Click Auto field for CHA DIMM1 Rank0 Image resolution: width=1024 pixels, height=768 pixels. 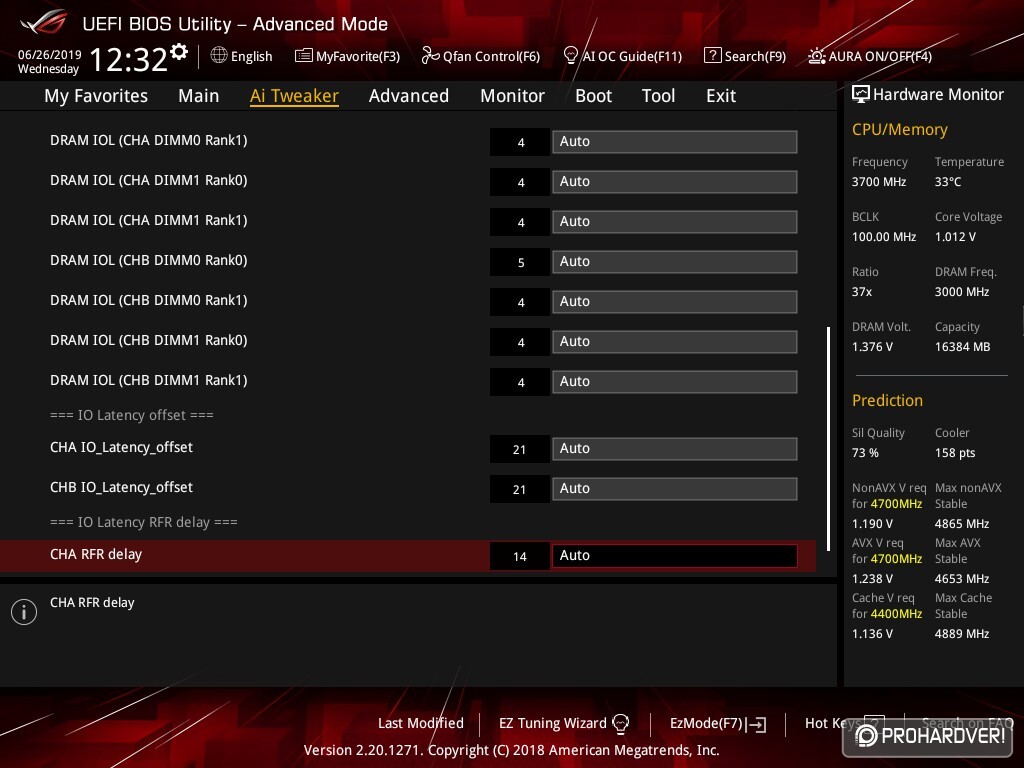pos(675,182)
